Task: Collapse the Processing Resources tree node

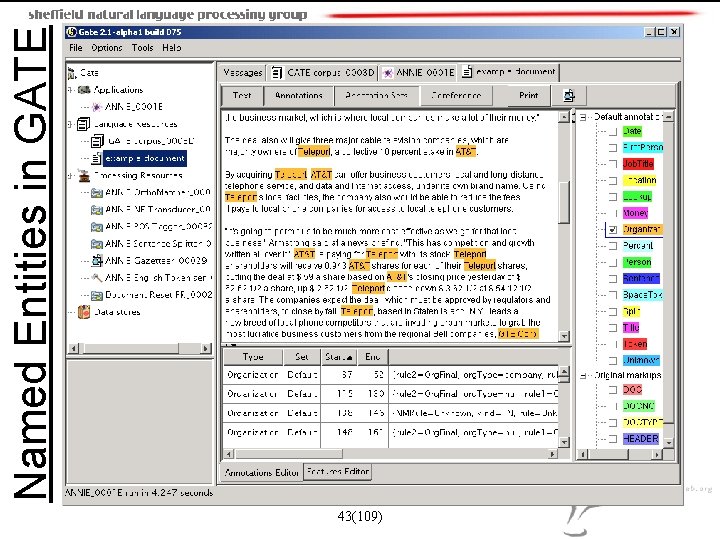Action: click(71, 175)
